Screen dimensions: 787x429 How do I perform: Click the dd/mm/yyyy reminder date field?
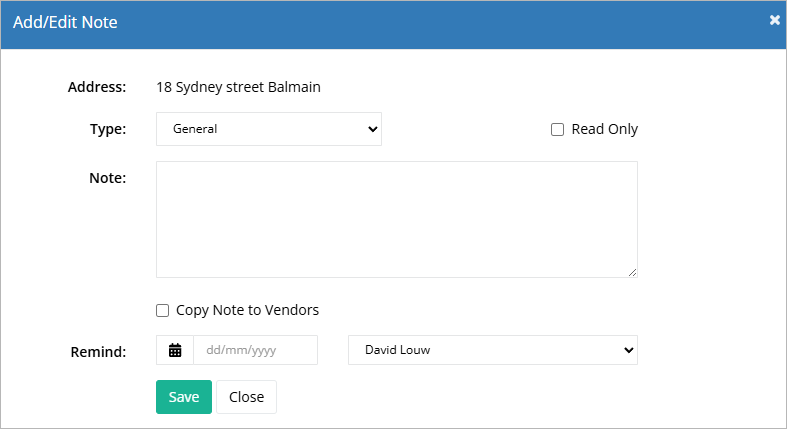255,350
